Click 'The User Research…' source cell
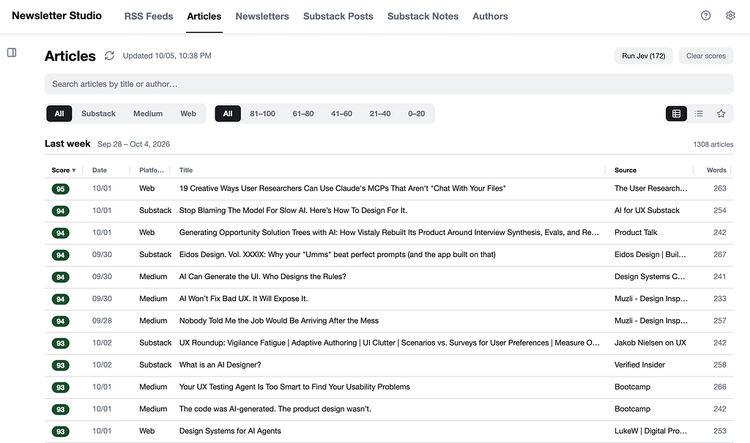This screenshot has height=443, width=750. tap(651, 188)
